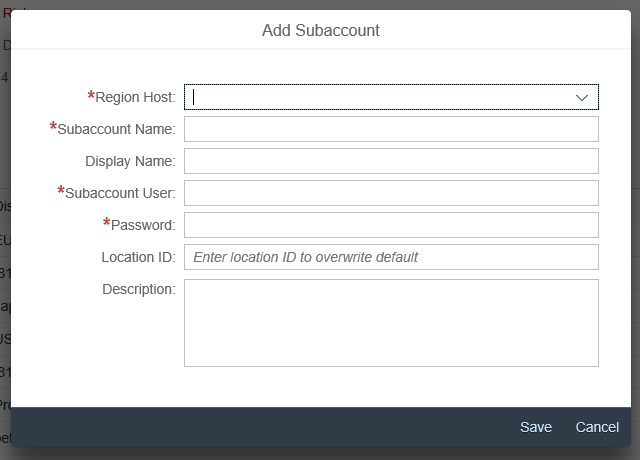Click the Description label

pos(138,289)
